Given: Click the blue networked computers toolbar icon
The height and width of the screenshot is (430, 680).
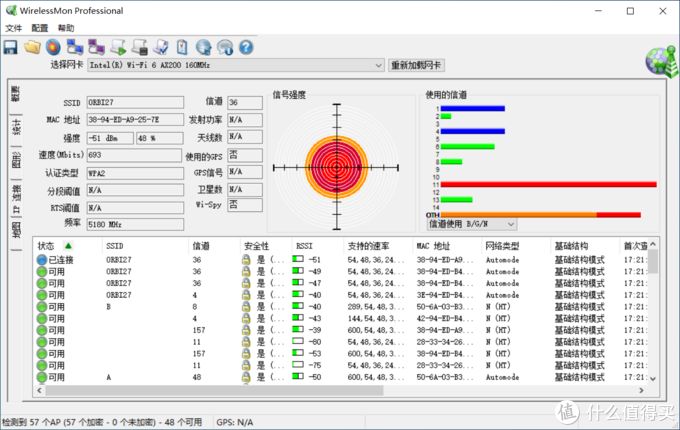Looking at the screenshot, I should [75, 47].
